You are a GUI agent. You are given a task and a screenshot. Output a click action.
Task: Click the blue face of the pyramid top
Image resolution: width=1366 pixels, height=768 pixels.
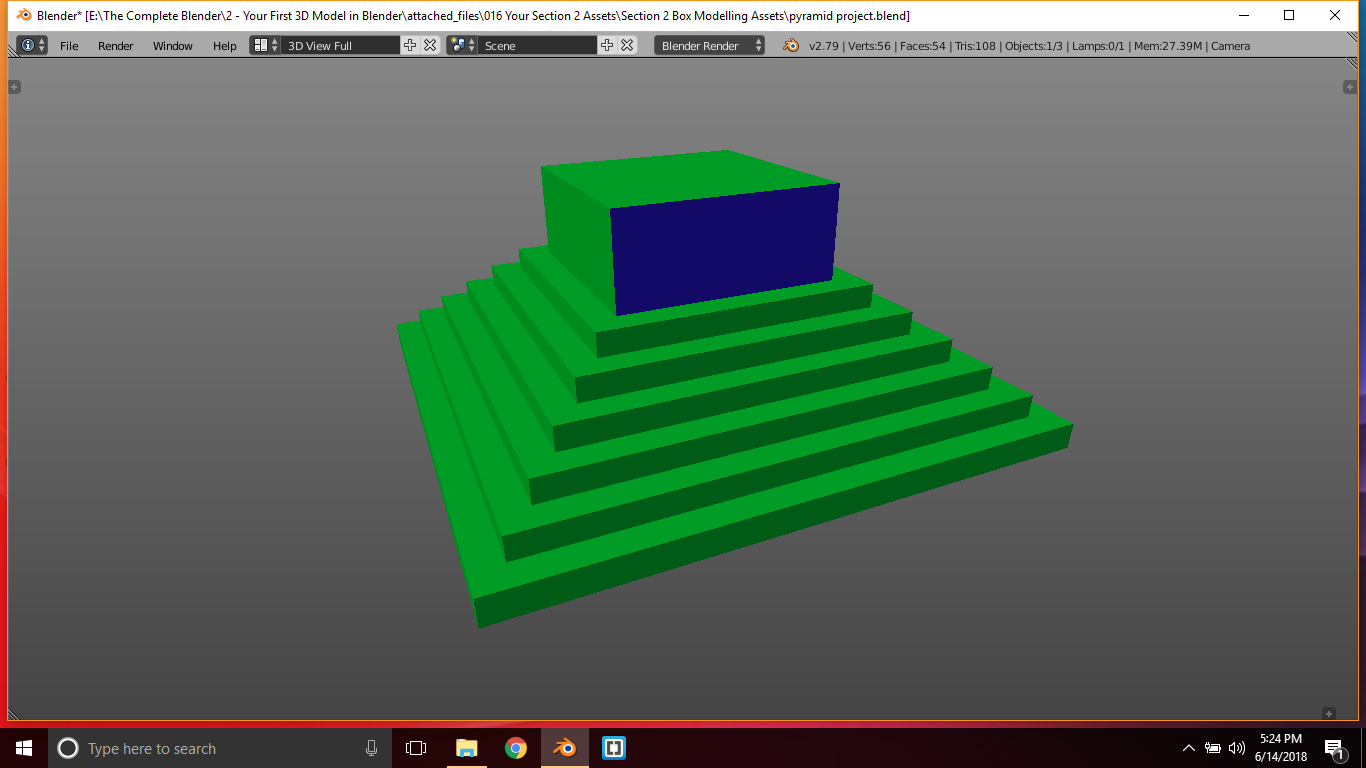pos(724,249)
